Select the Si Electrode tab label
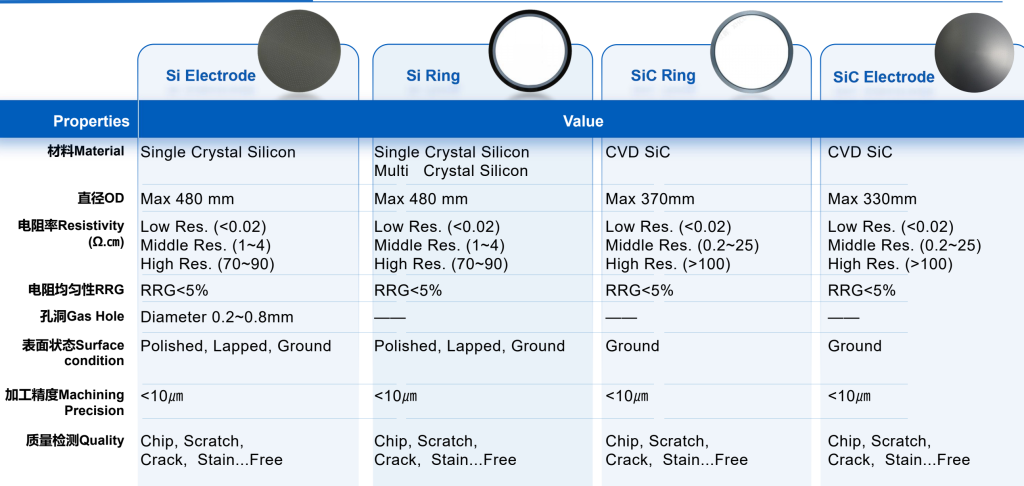Image resolution: width=1024 pixels, height=486 pixels. point(211,76)
